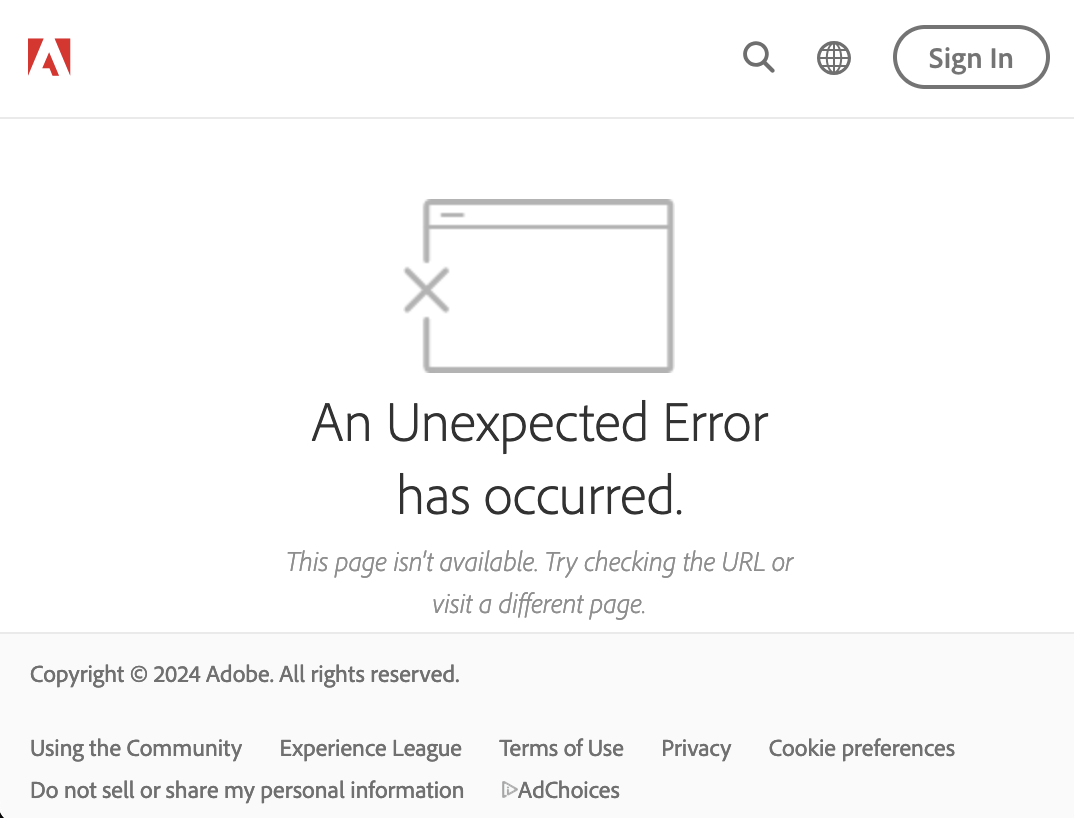
Task: Click the AdChoices text link
Action: click(569, 790)
